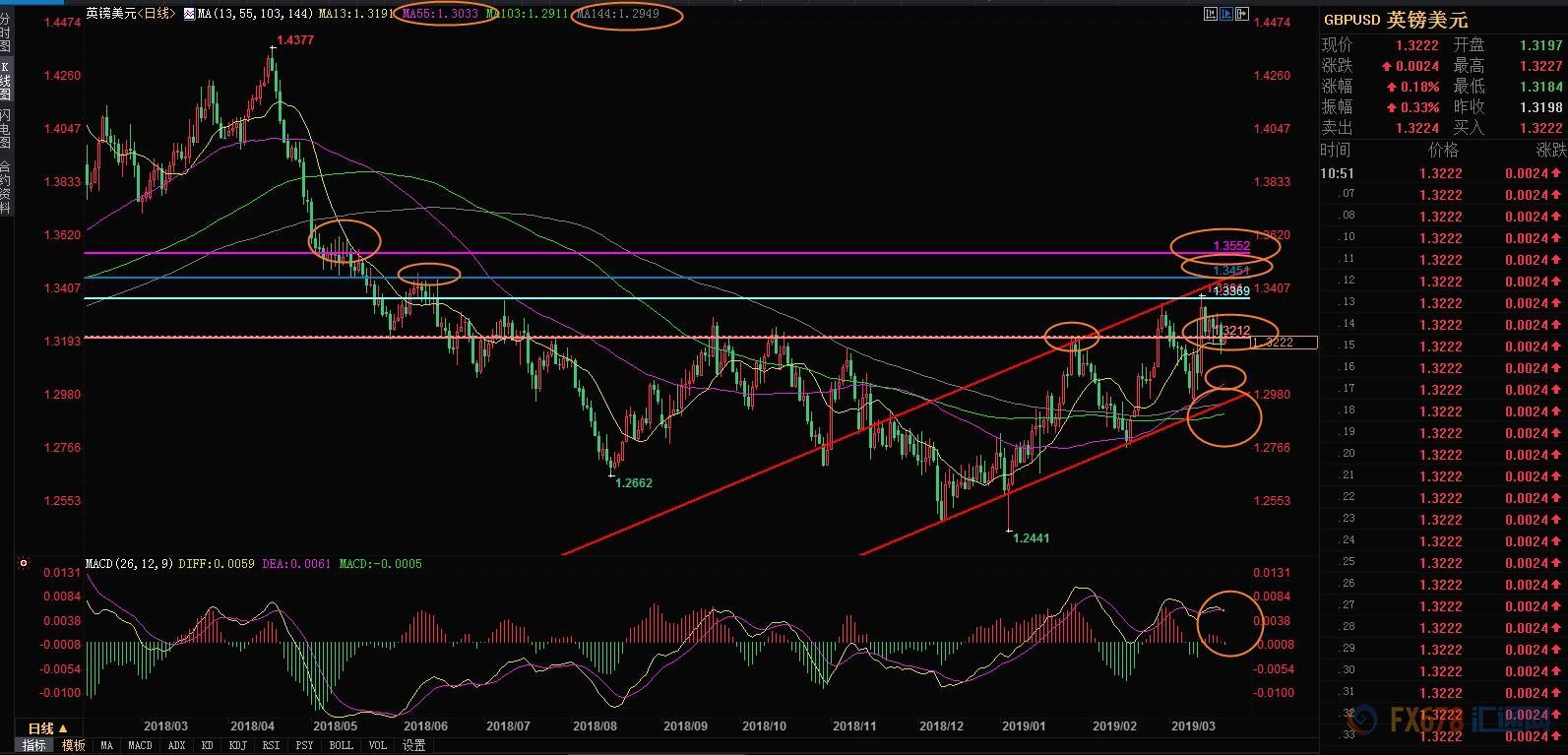This screenshot has height=755, width=1568.
Task: Click the 1.4377 high price marker
Action: (296, 40)
